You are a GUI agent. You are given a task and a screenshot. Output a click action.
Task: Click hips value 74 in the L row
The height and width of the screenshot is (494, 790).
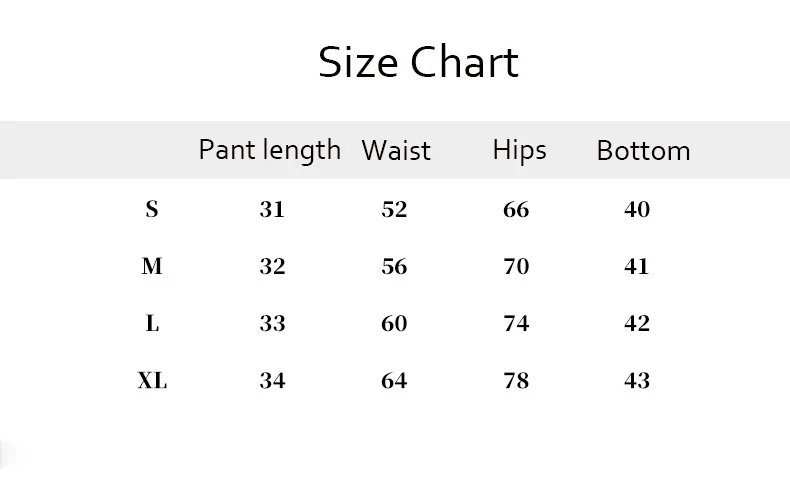[516, 323]
